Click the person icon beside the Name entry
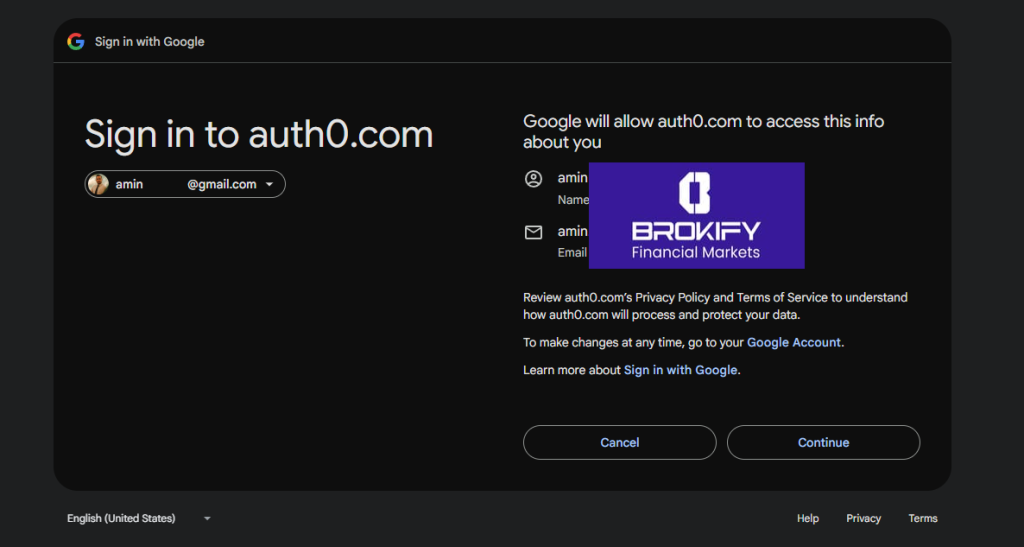 534,179
